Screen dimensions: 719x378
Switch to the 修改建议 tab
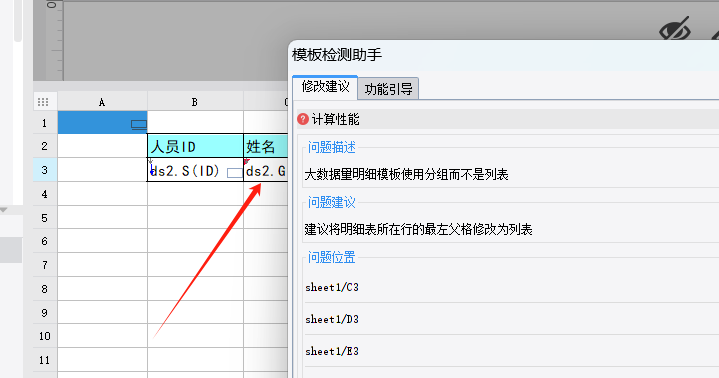(325, 87)
